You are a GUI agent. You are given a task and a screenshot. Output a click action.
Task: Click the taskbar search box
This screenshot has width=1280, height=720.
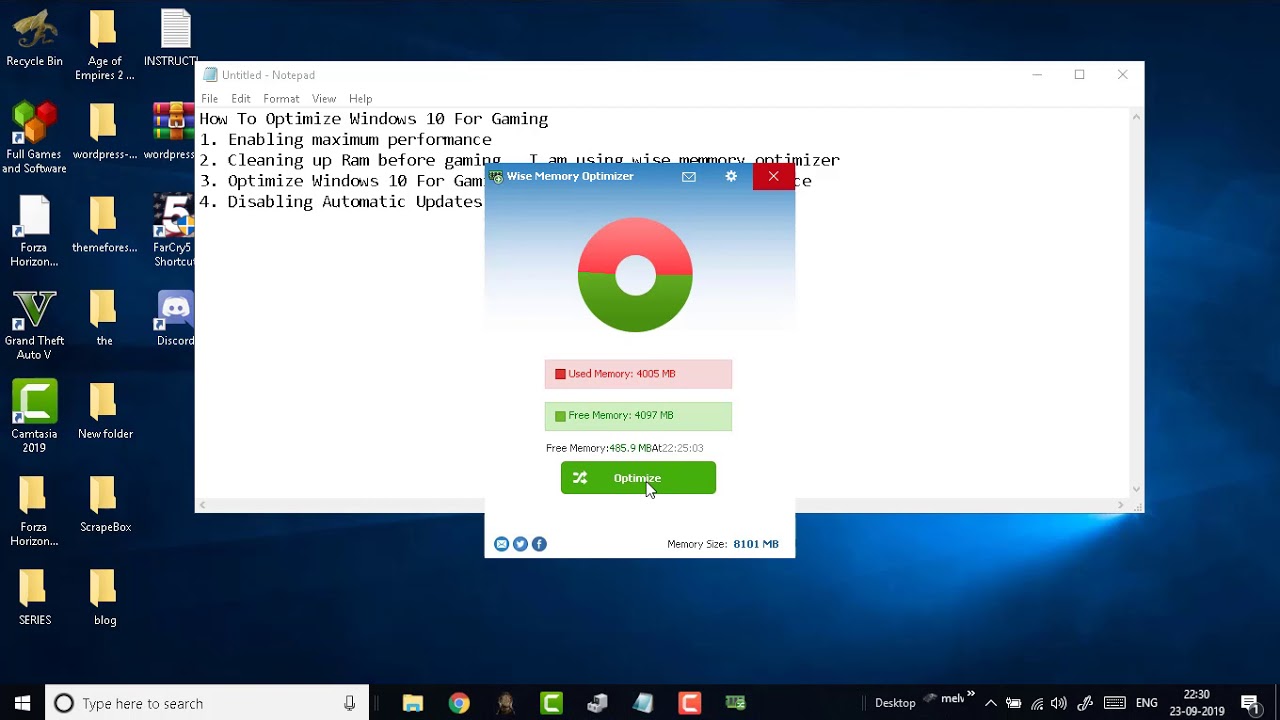point(208,703)
